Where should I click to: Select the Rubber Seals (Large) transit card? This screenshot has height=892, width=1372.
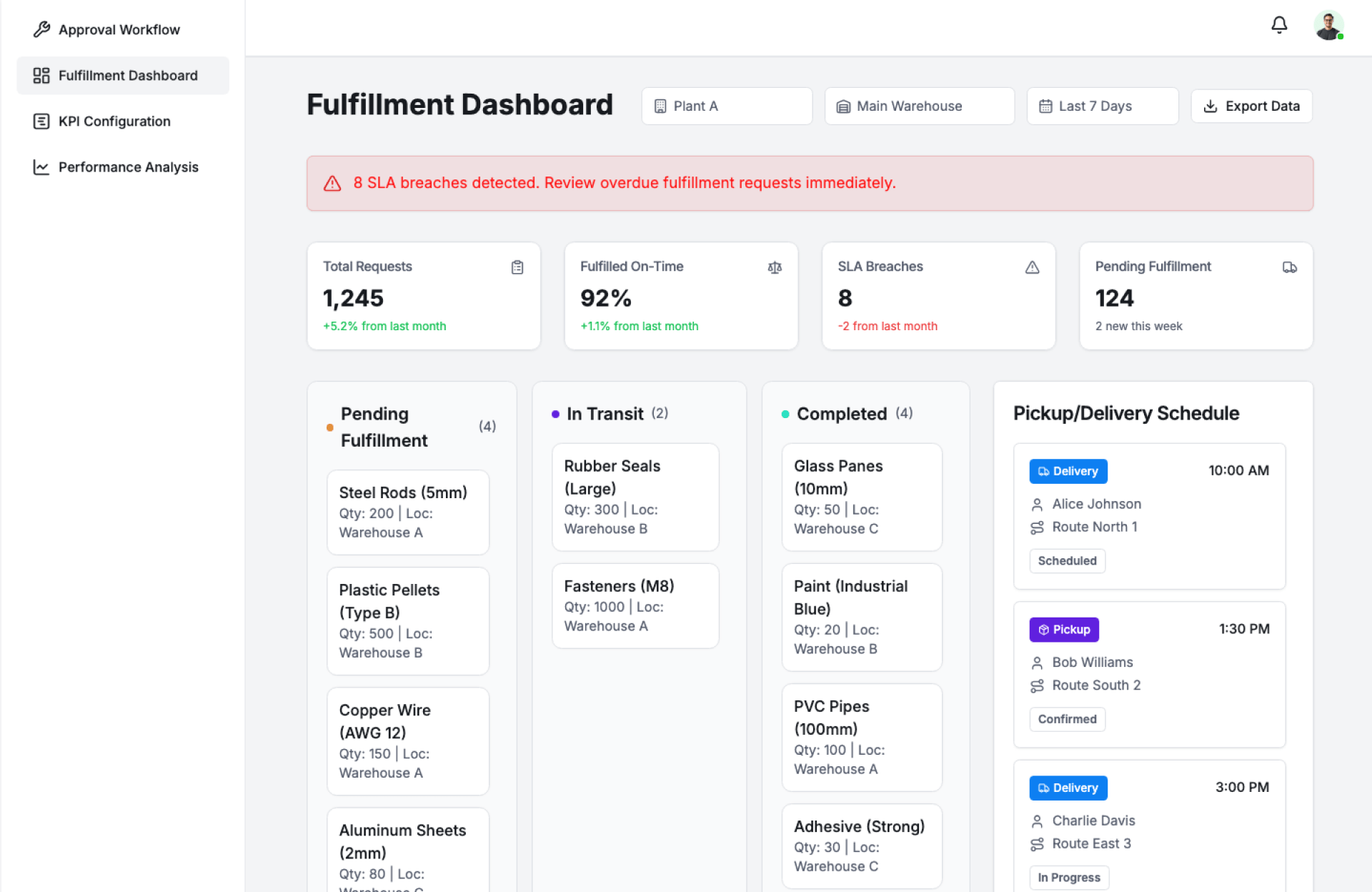point(635,497)
